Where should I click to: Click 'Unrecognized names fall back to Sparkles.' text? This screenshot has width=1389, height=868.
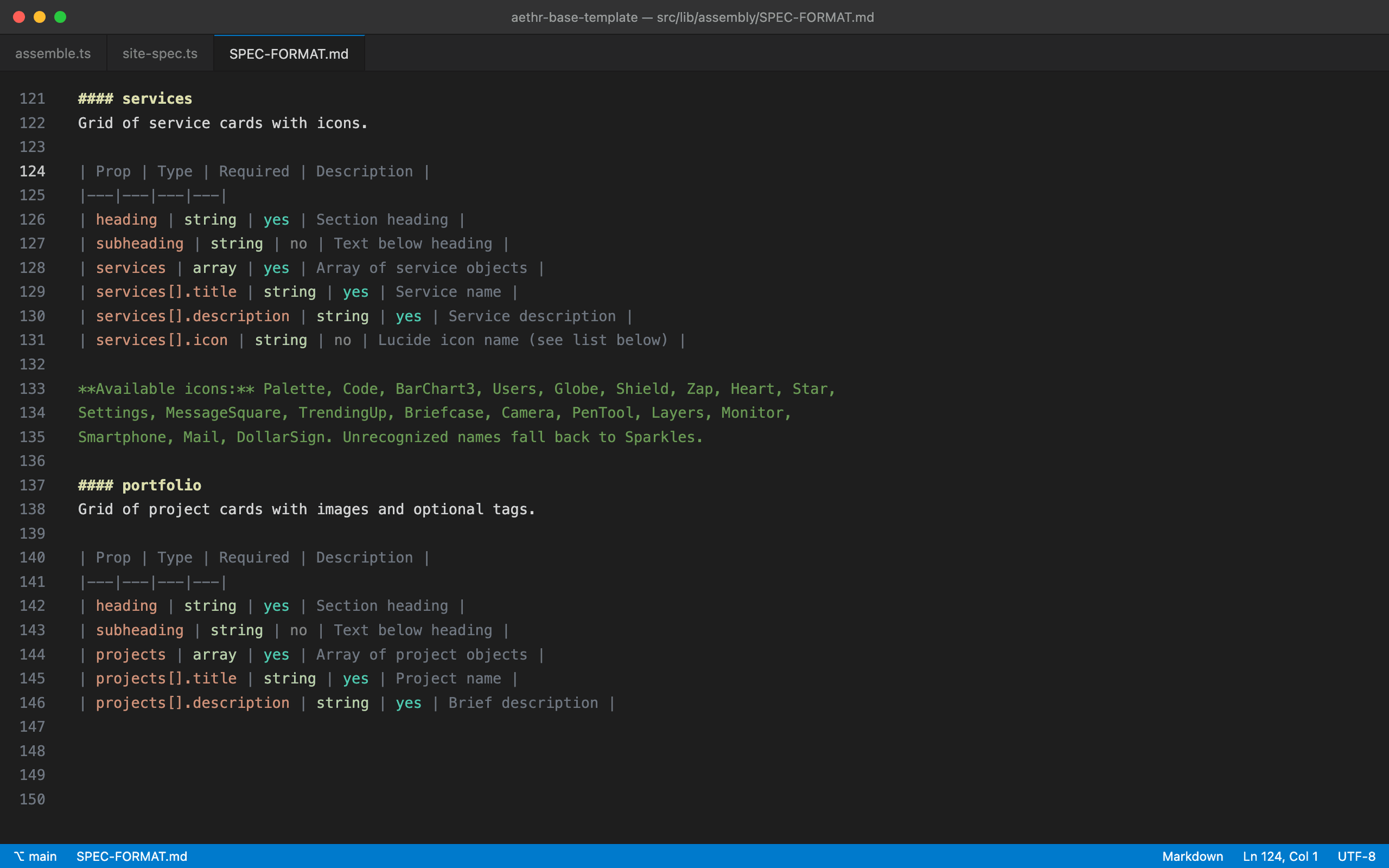(522, 437)
